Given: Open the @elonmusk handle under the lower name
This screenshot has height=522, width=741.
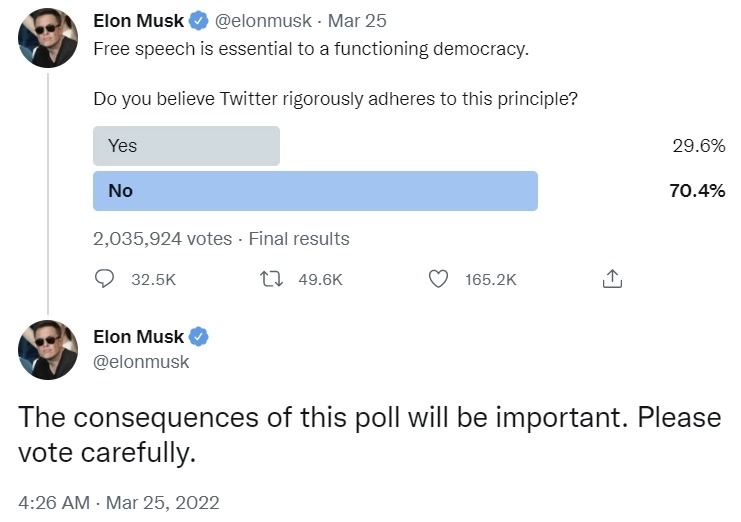Looking at the screenshot, I should coord(141,362).
